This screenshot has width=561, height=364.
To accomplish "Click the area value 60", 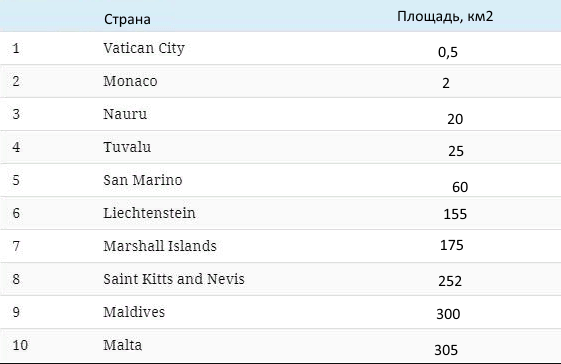I will point(460,187).
